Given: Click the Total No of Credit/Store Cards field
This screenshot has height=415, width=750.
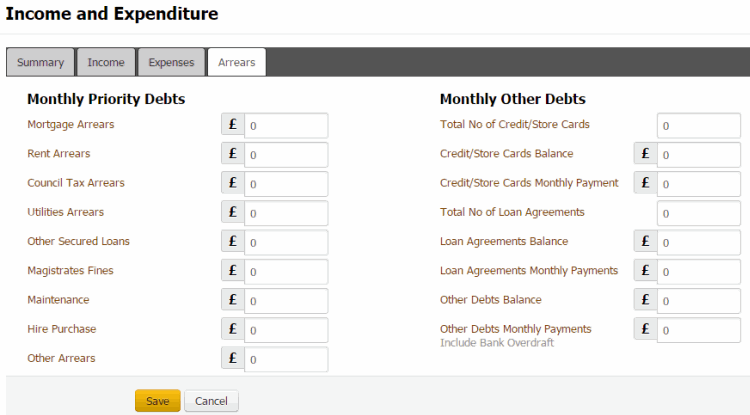Looking at the screenshot, I should (x=699, y=126).
